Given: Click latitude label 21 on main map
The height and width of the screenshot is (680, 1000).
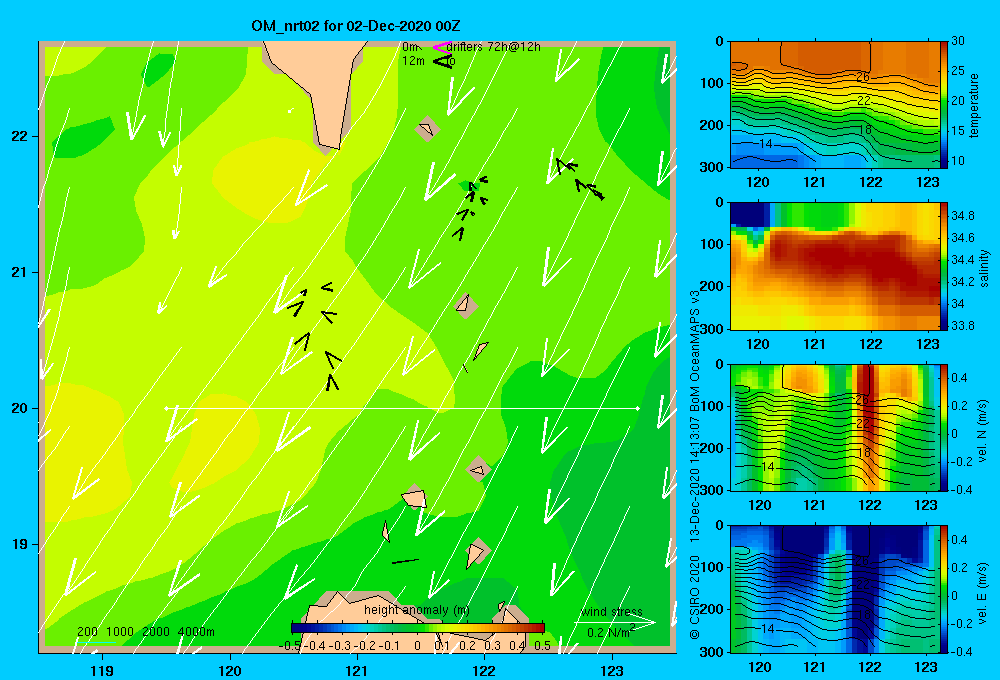Looking at the screenshot, I should (19, 272).
